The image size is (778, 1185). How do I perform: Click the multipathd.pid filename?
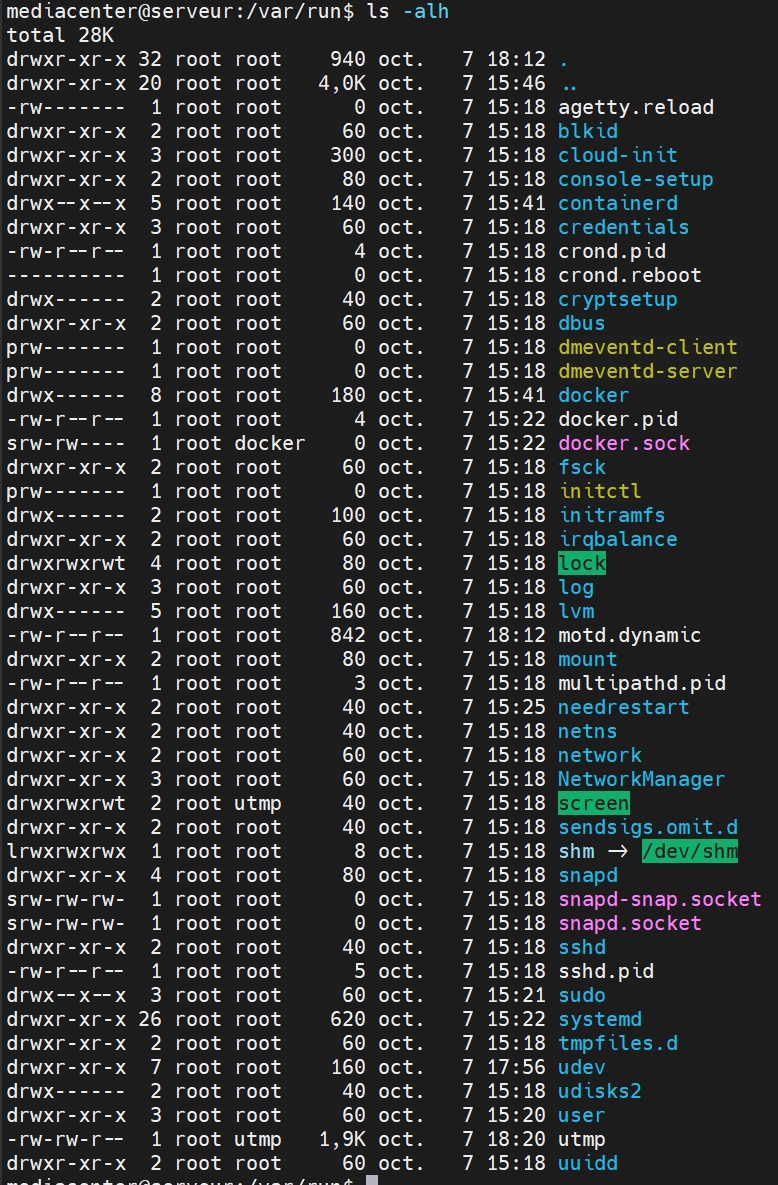641,683
